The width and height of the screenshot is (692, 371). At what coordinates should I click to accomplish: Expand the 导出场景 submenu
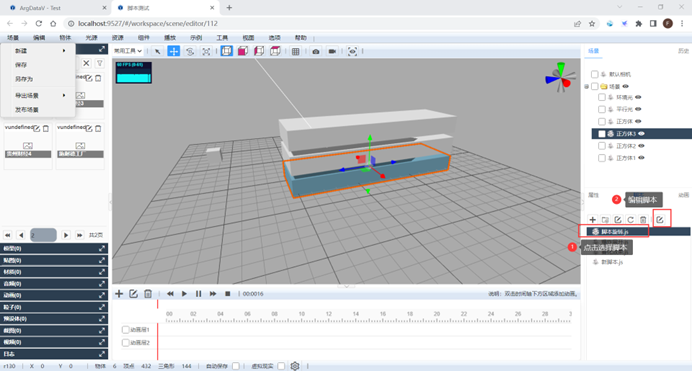pyautogui.click(x=39, y=95)
